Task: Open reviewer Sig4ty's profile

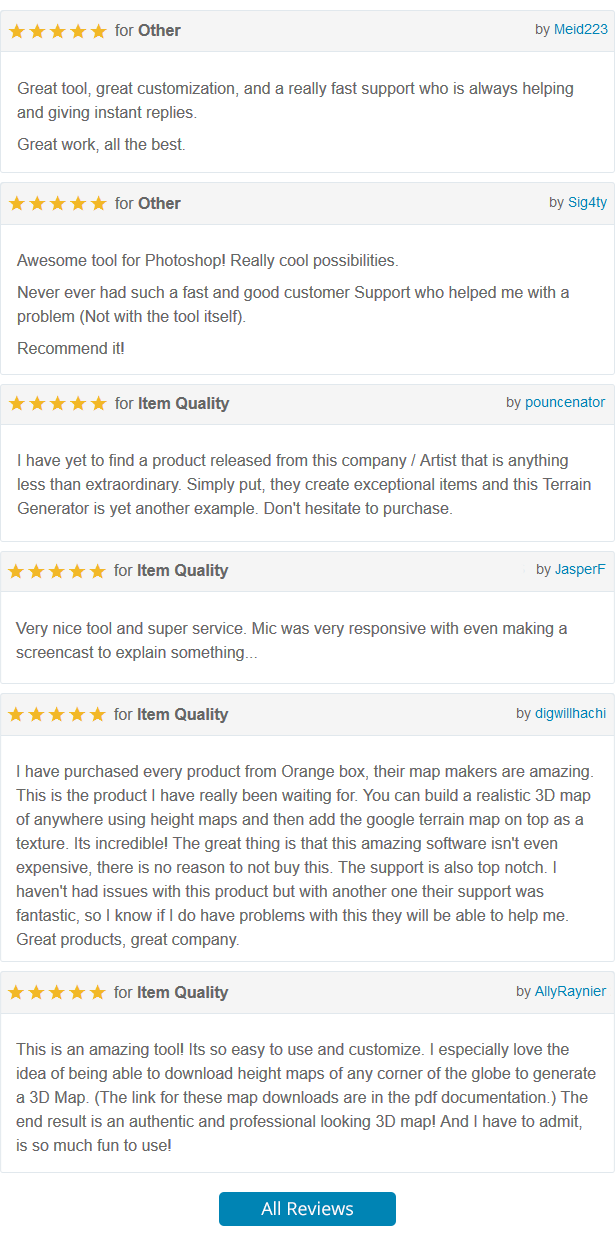Action: [x=587, y=202]
